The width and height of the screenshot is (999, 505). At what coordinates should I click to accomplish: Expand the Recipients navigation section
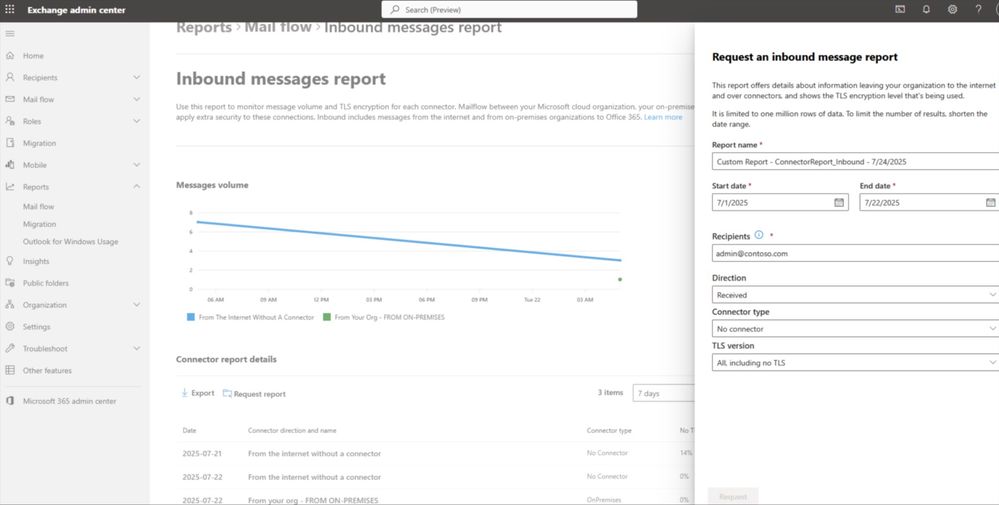coord(136,77)
